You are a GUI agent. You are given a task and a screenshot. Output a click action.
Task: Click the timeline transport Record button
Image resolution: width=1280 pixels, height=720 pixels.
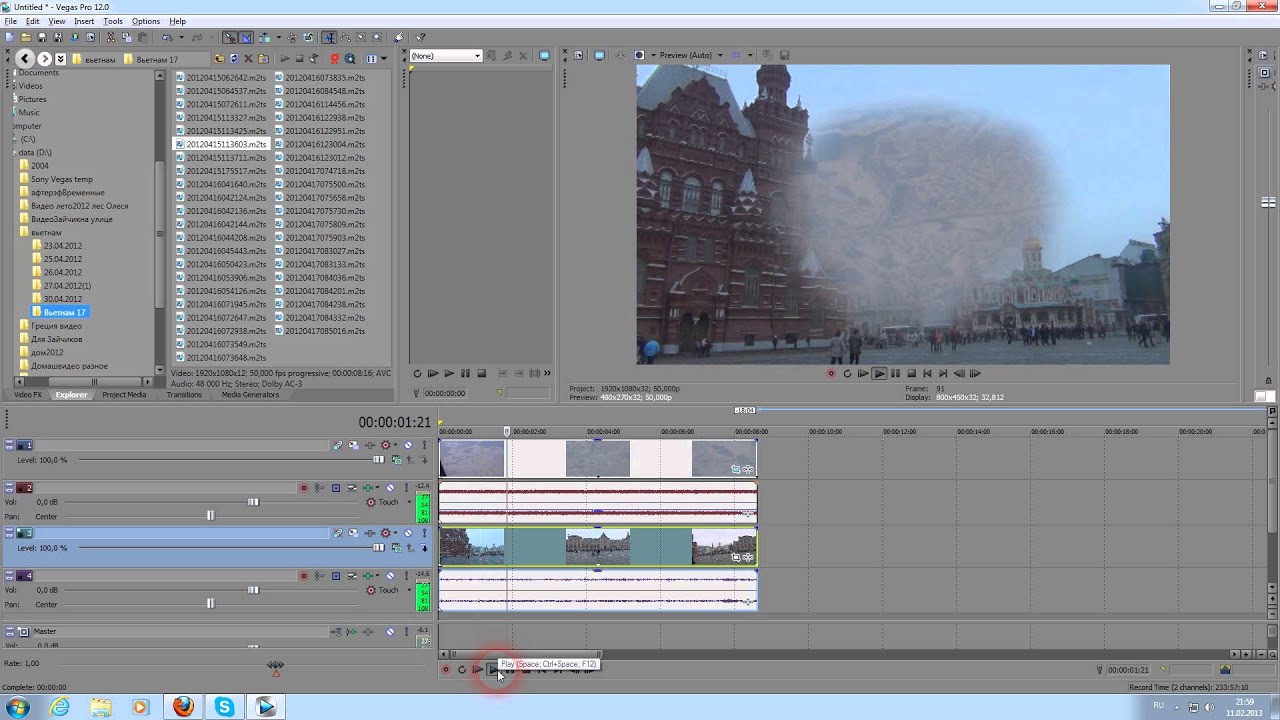[x=446, y=670]
